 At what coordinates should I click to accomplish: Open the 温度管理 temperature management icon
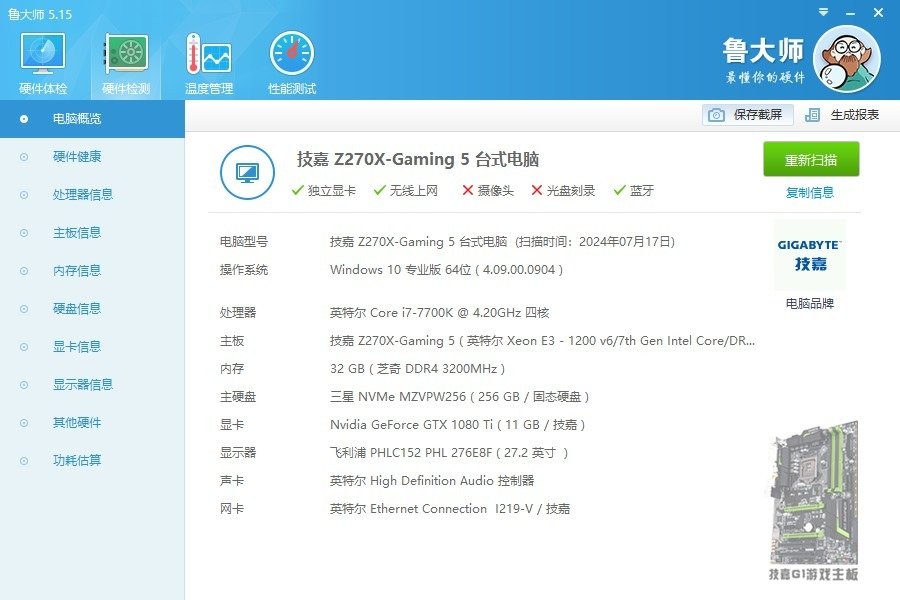click(x=209, y=63)
